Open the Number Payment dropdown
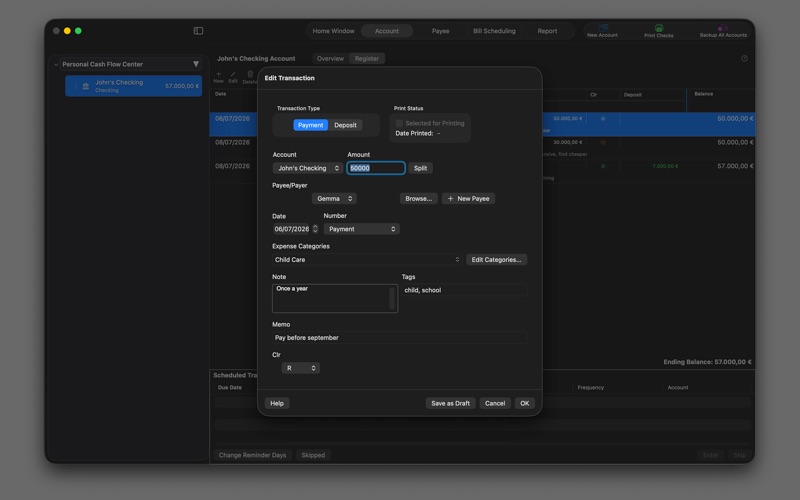This screenshot has height=500, width=800. pos(361,229)
